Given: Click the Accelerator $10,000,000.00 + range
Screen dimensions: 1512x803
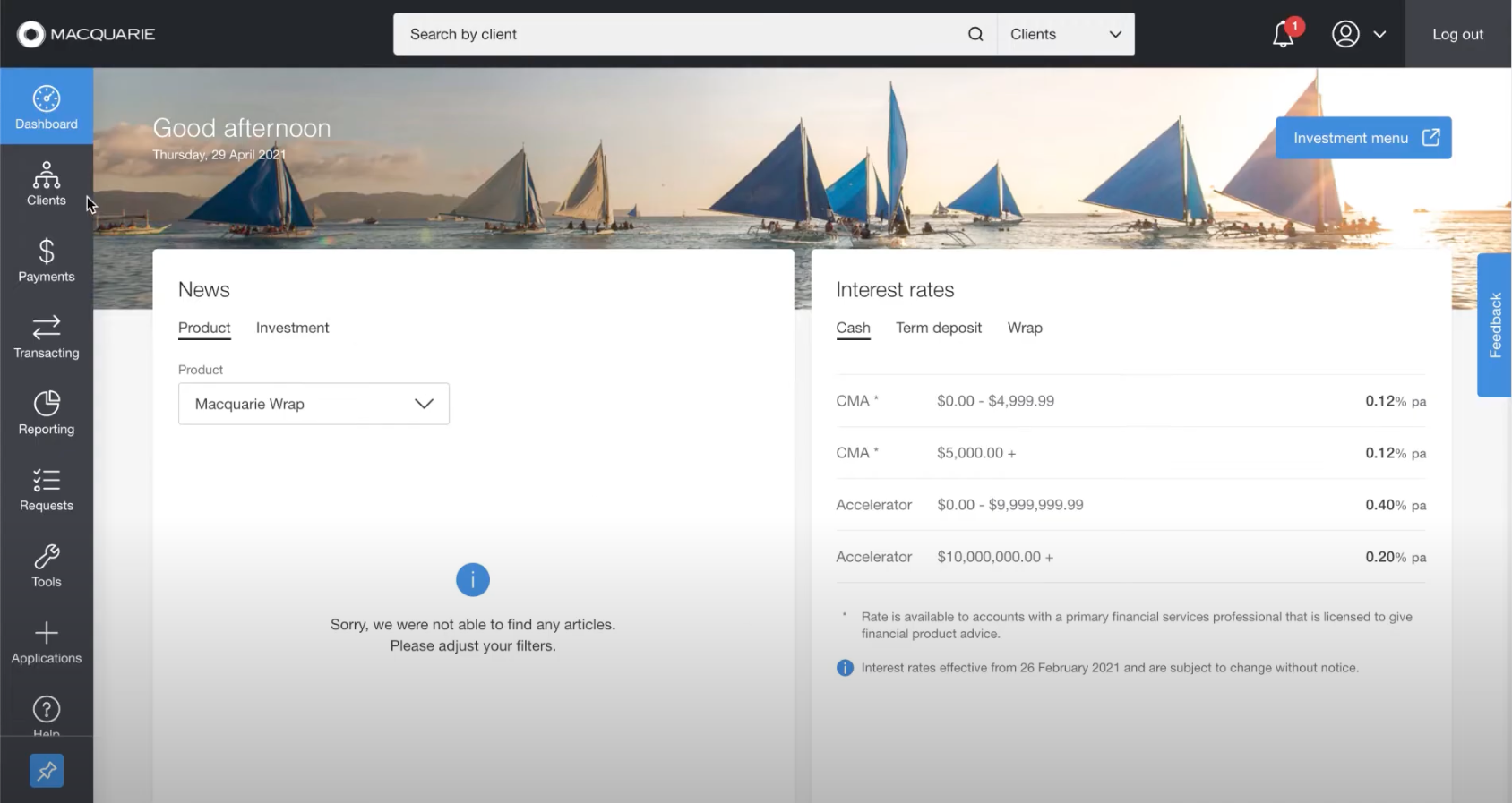Looking at the screenshot, I should [995, 557].
